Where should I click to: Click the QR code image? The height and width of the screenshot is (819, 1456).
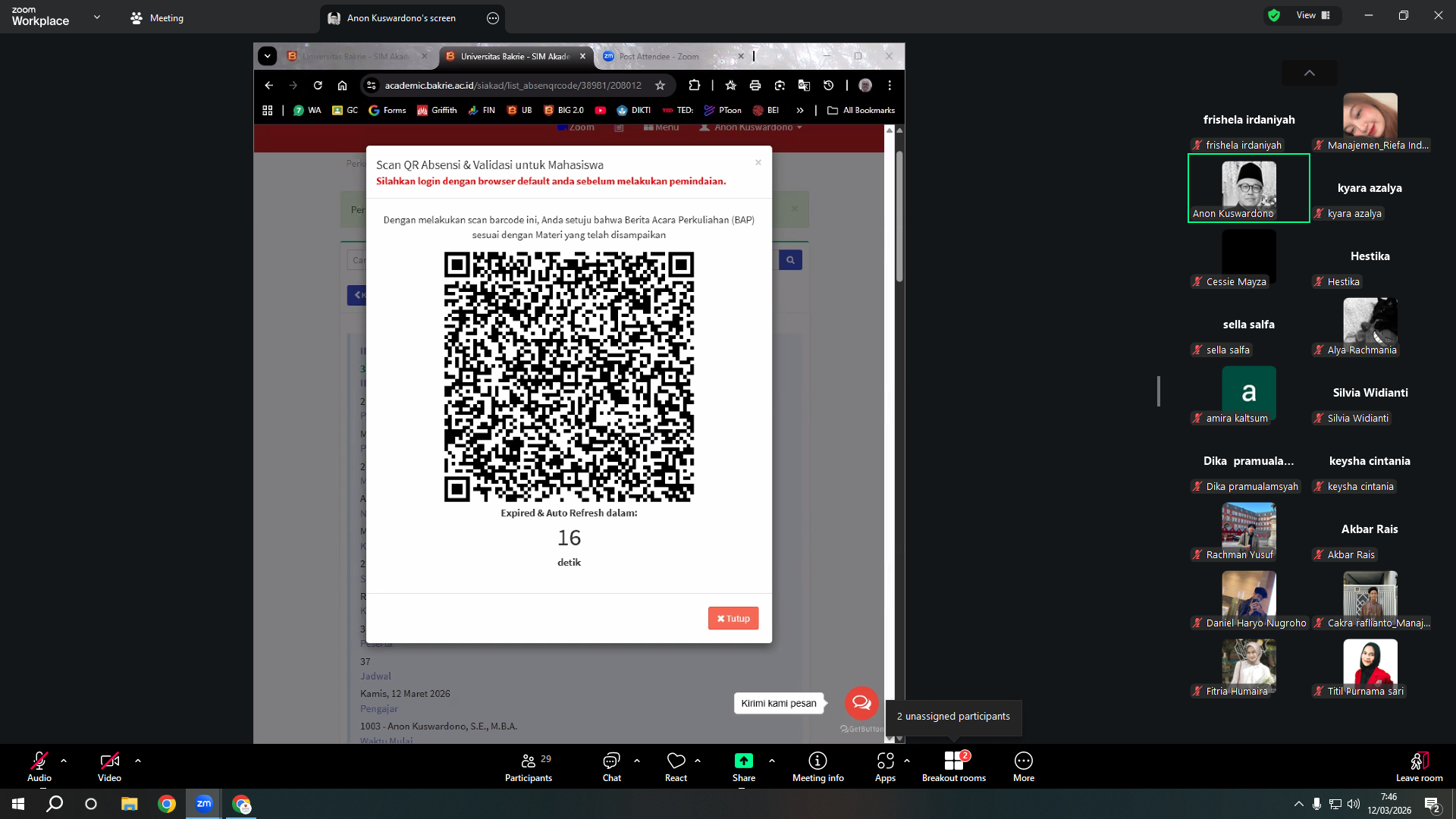569,377
